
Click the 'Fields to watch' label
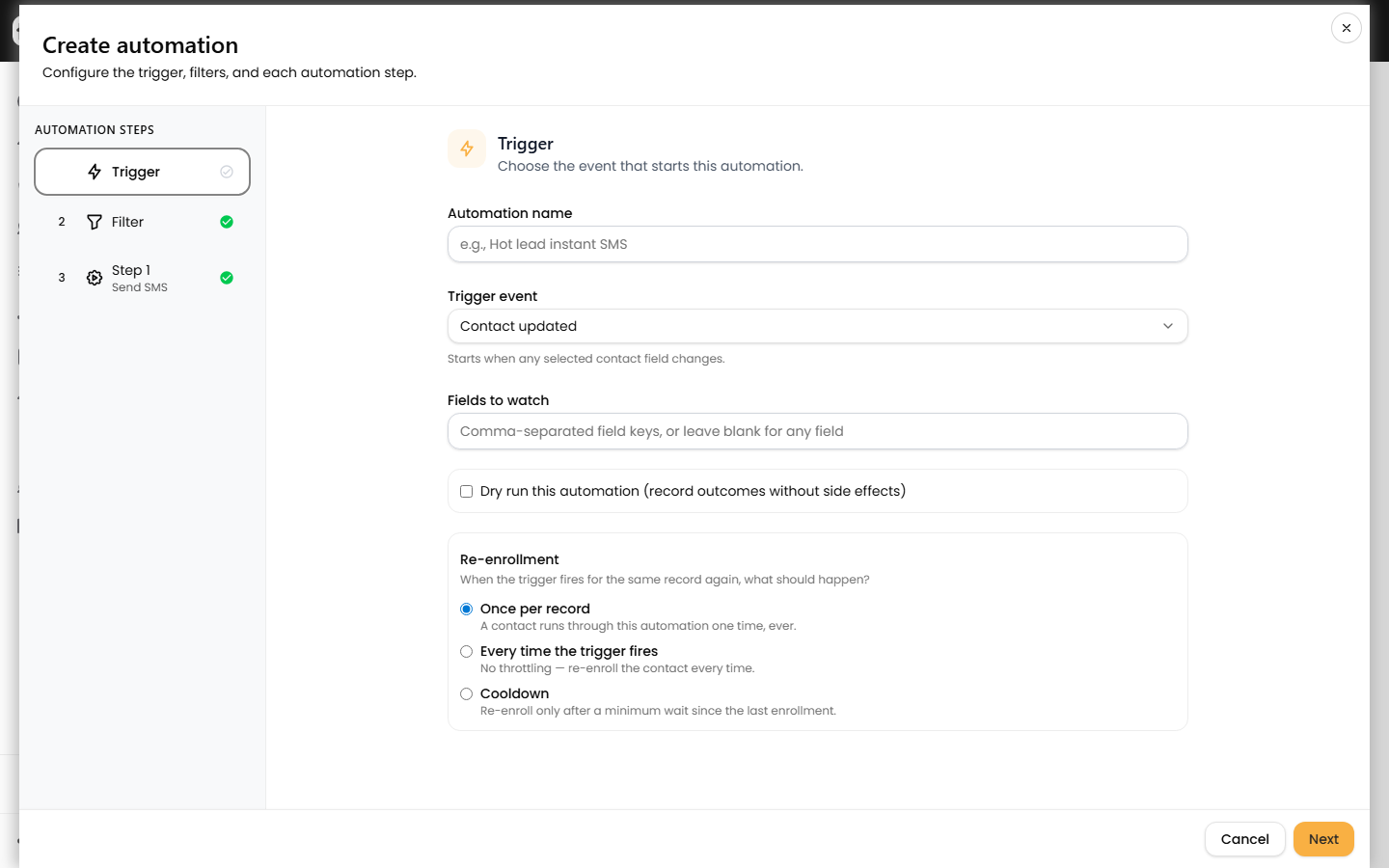(x=498, y=400)
